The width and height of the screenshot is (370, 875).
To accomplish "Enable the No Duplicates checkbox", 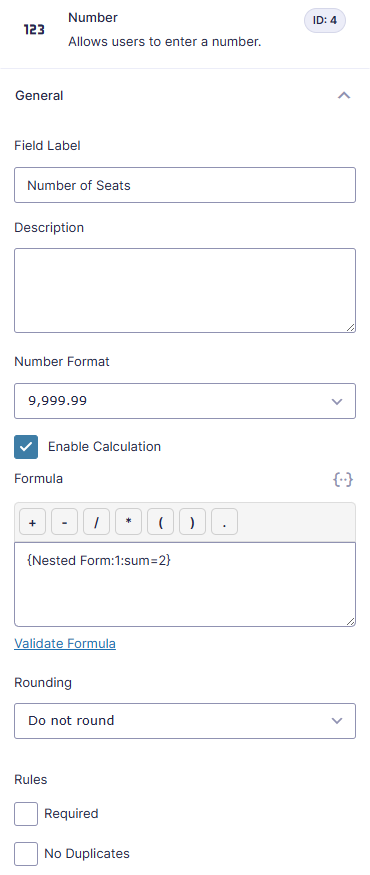I will coord(26,854).
